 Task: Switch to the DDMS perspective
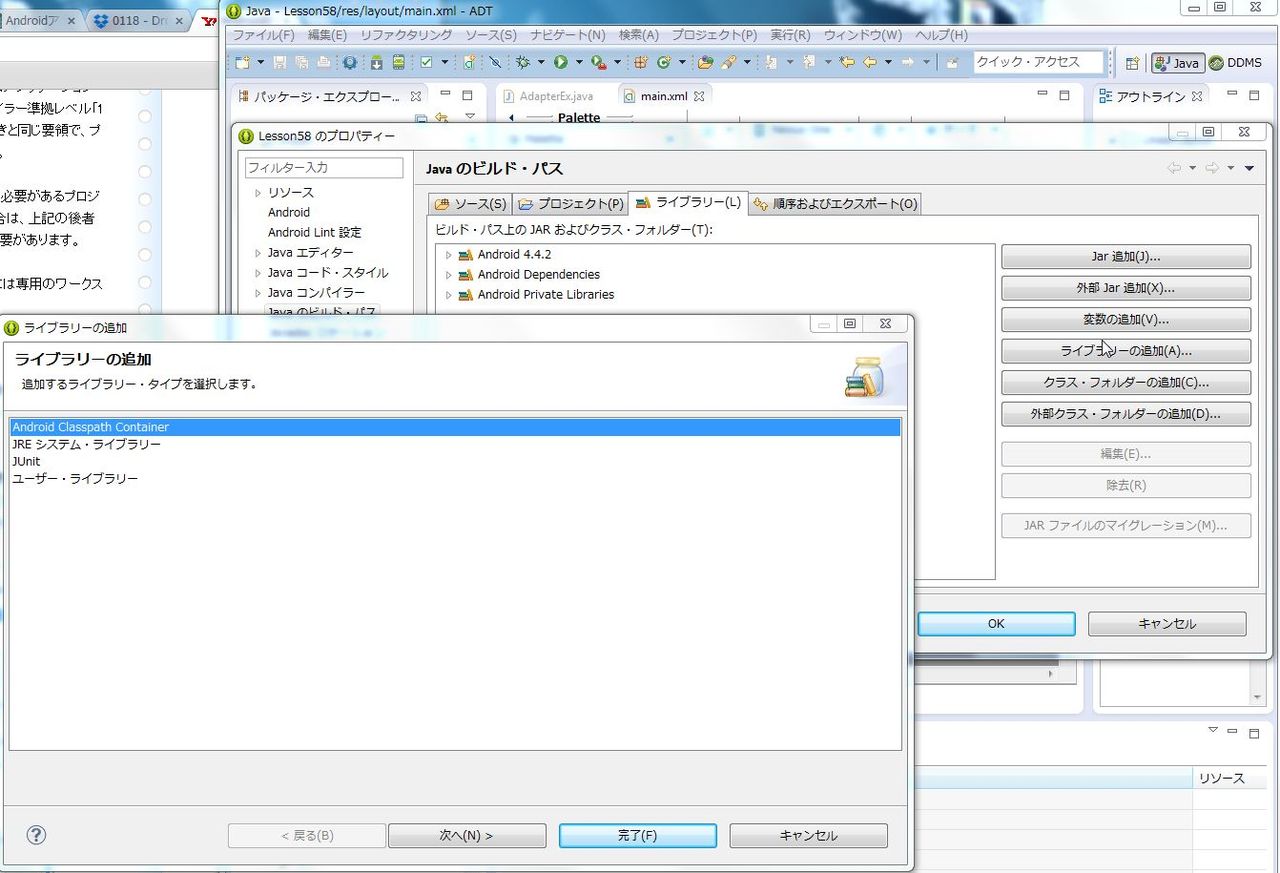[x=1235, y=62]
